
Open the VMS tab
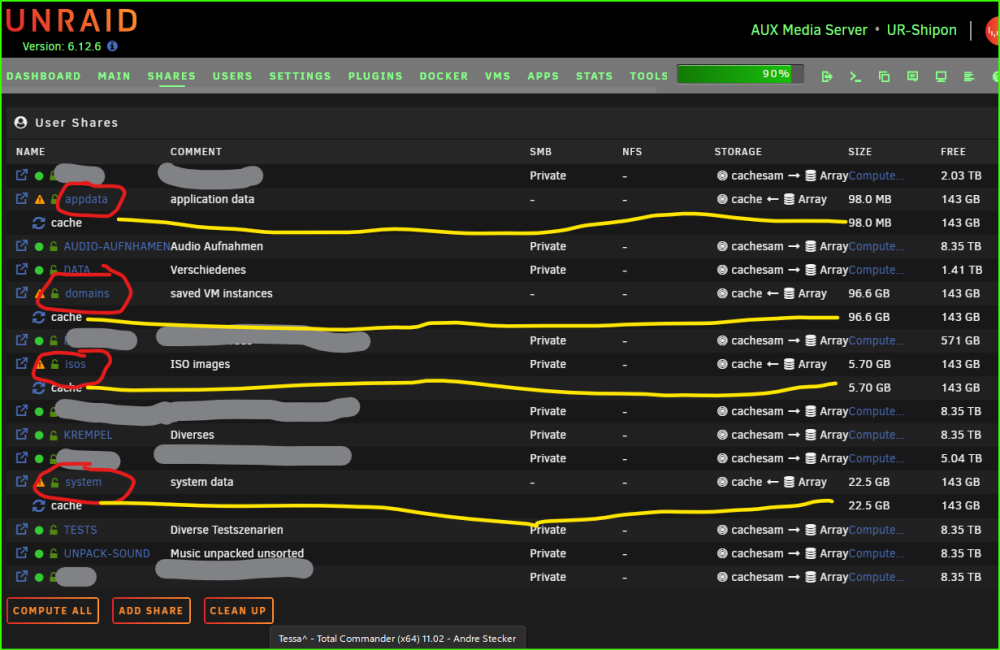click(497, 76)
